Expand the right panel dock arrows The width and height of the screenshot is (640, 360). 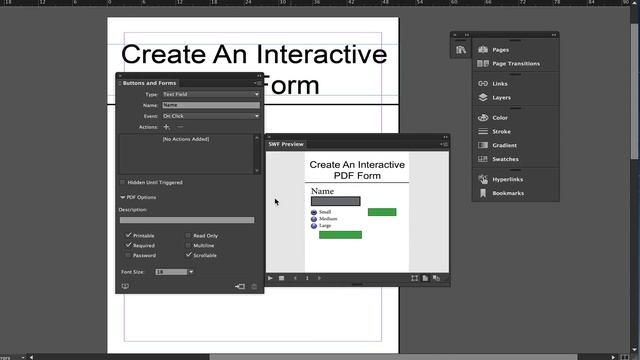554,35
